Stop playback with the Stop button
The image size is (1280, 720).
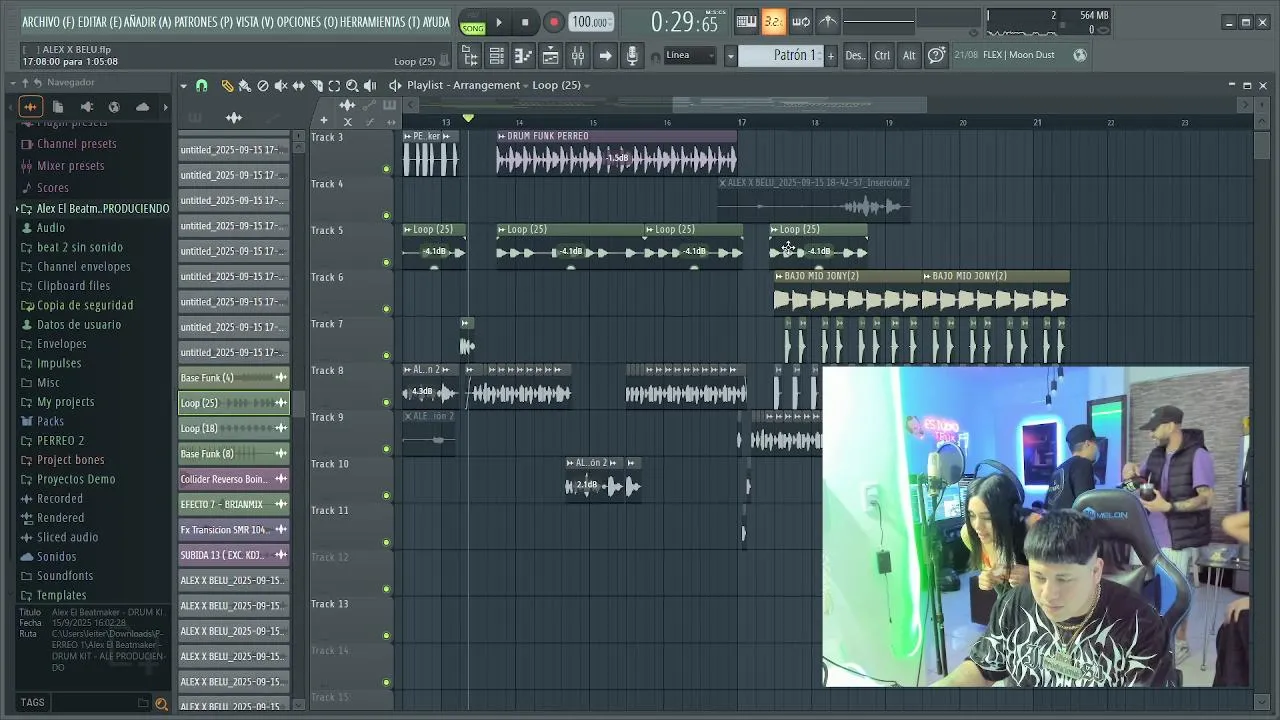pos(525,22)
